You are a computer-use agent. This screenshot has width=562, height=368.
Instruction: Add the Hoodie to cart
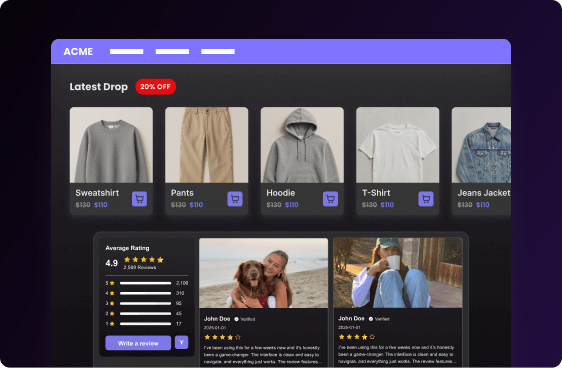[x=330, y=199]
